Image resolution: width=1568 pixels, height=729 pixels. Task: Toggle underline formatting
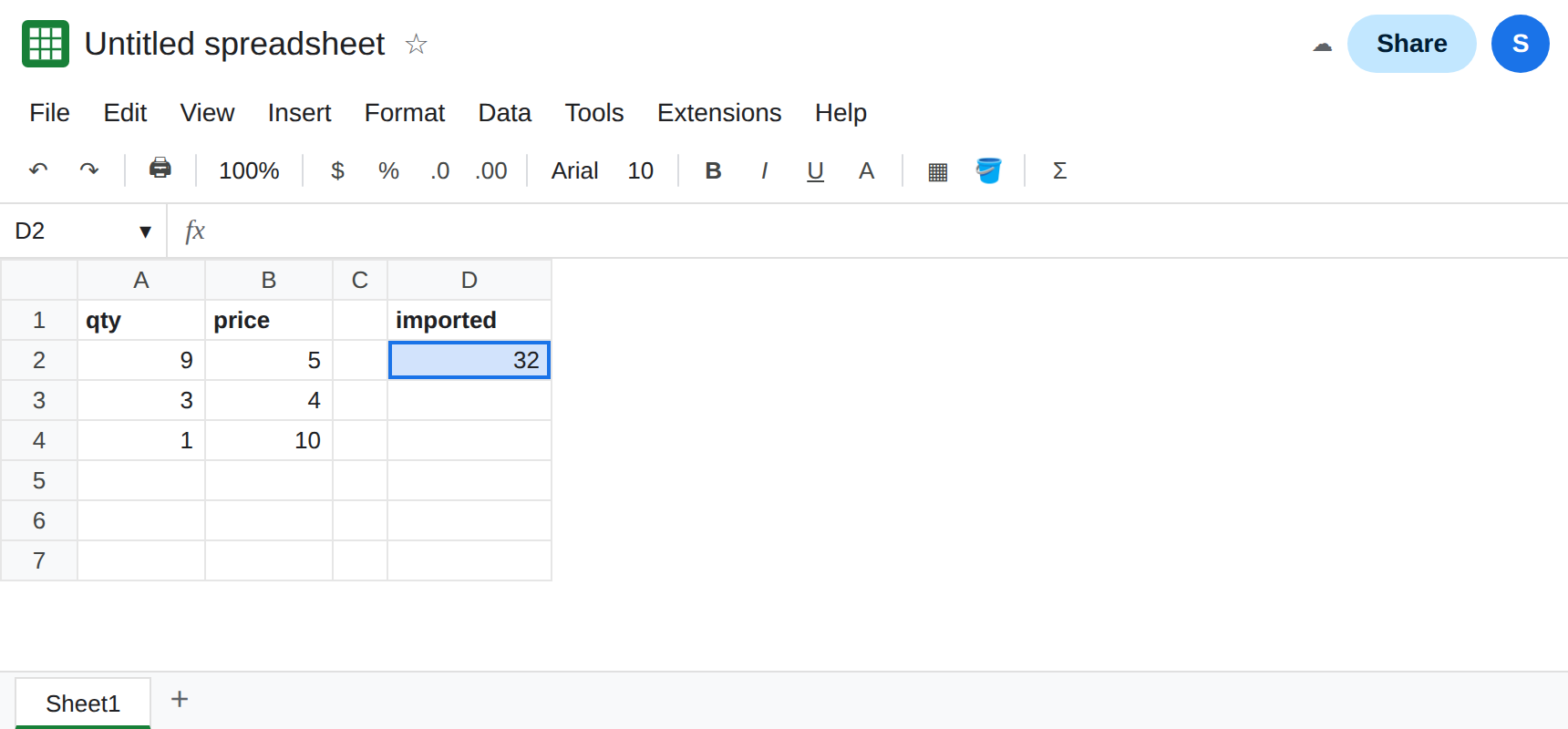click(x=815, y=170)
